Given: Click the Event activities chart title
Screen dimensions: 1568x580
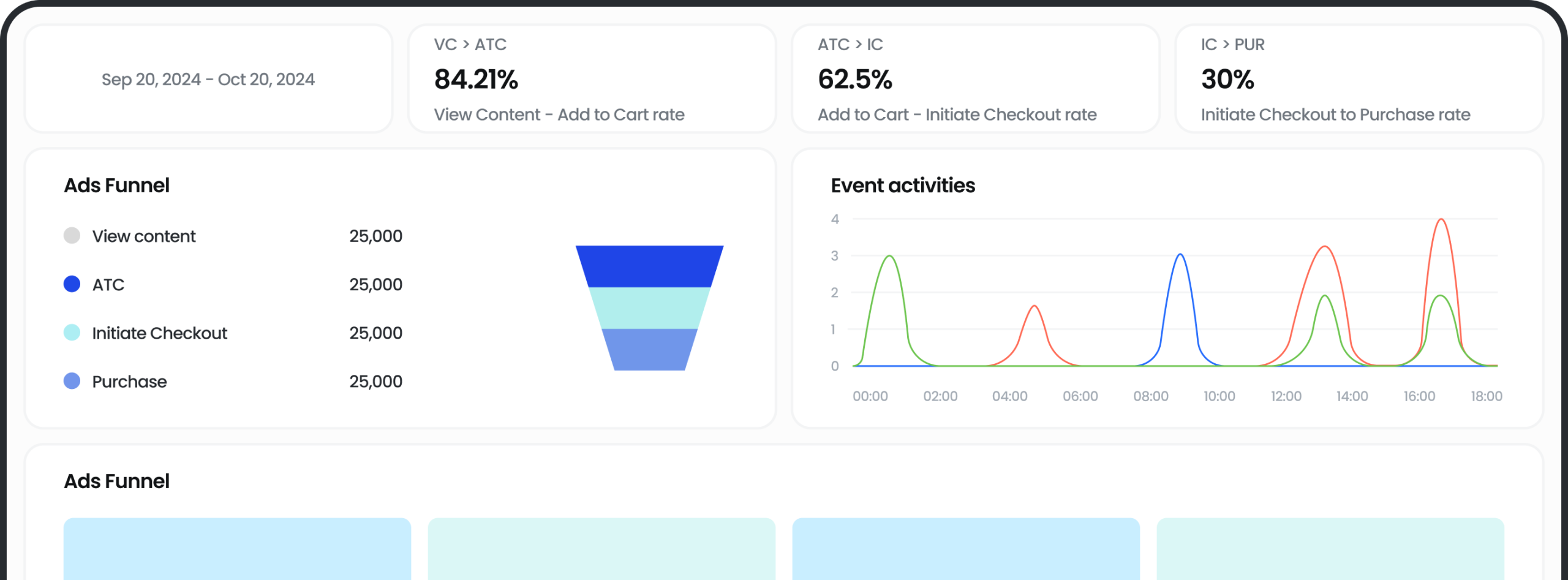Looking at the screenshot, I should click(x=903, y=186).
